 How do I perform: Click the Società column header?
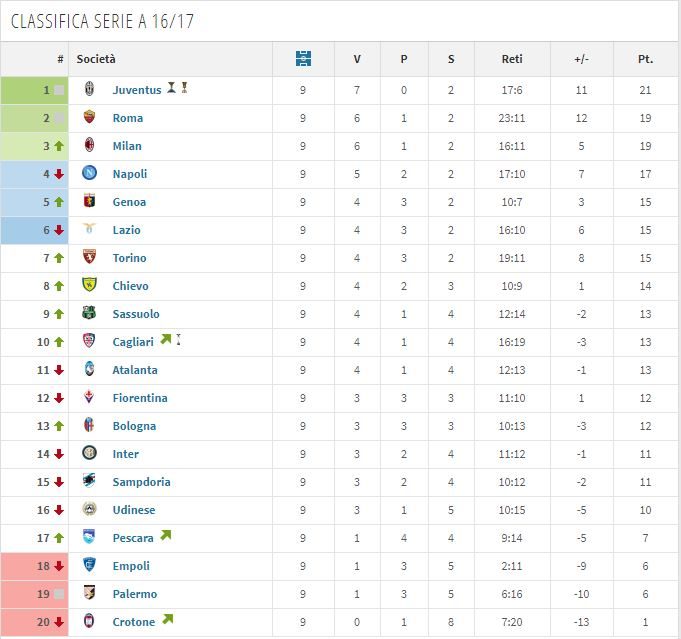click(x=96, y=59)
